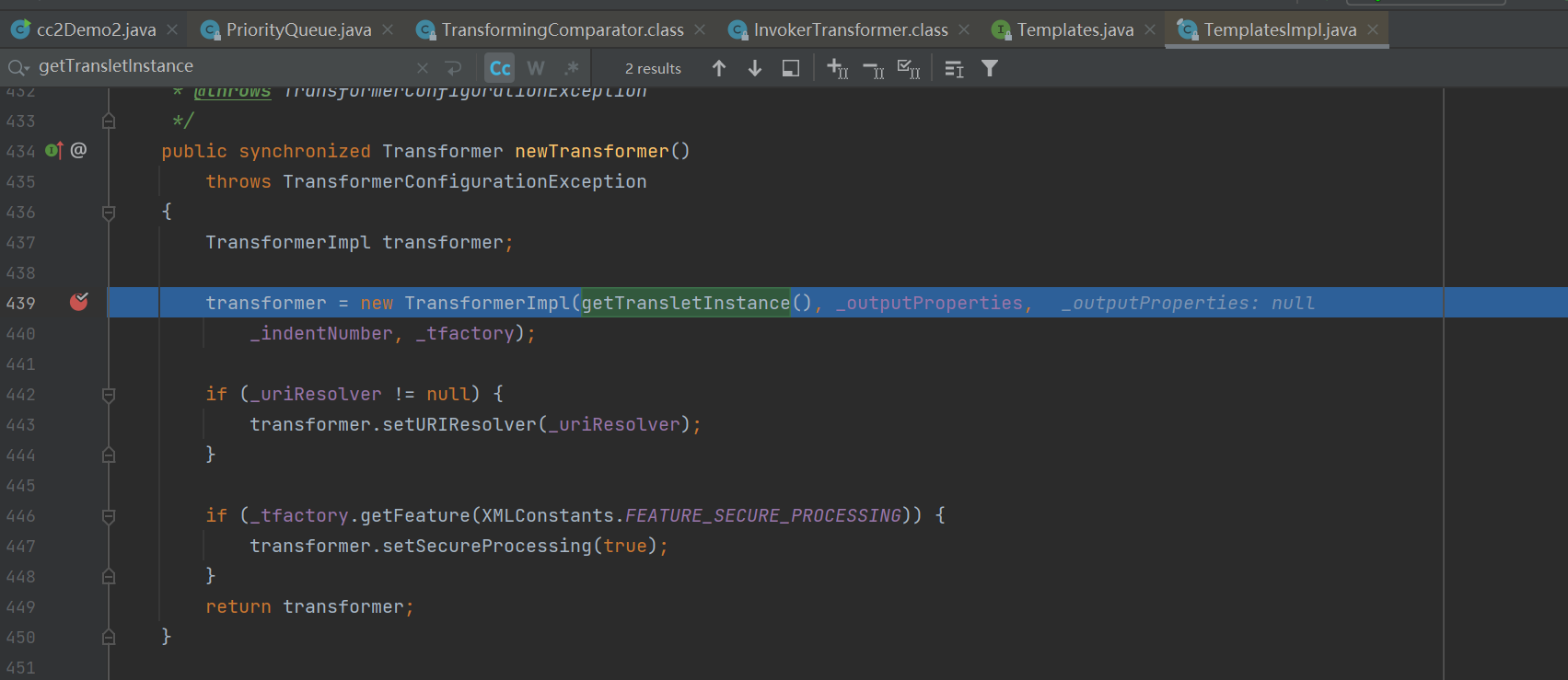Image resolution: width=1568 pixels, height=680 pixels.
Task: Click _outputProperties: null inline hint
Action: 1188,303
